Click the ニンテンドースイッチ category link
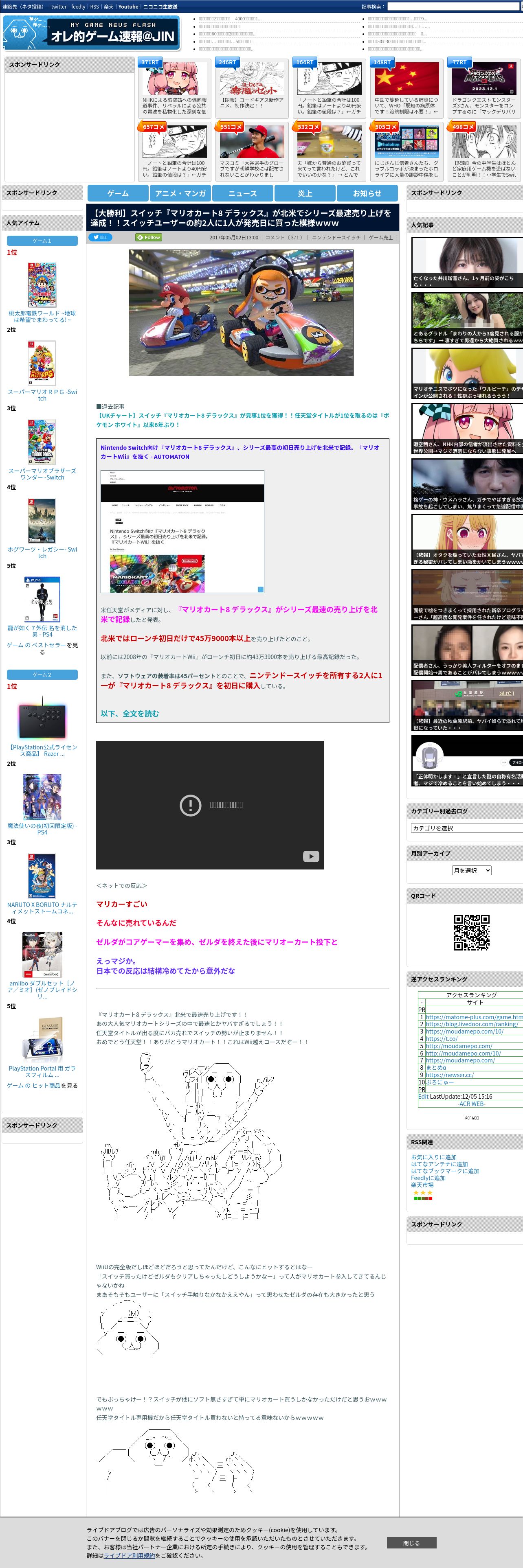The width and height of the screenshot is (523, 1568). 336,237
